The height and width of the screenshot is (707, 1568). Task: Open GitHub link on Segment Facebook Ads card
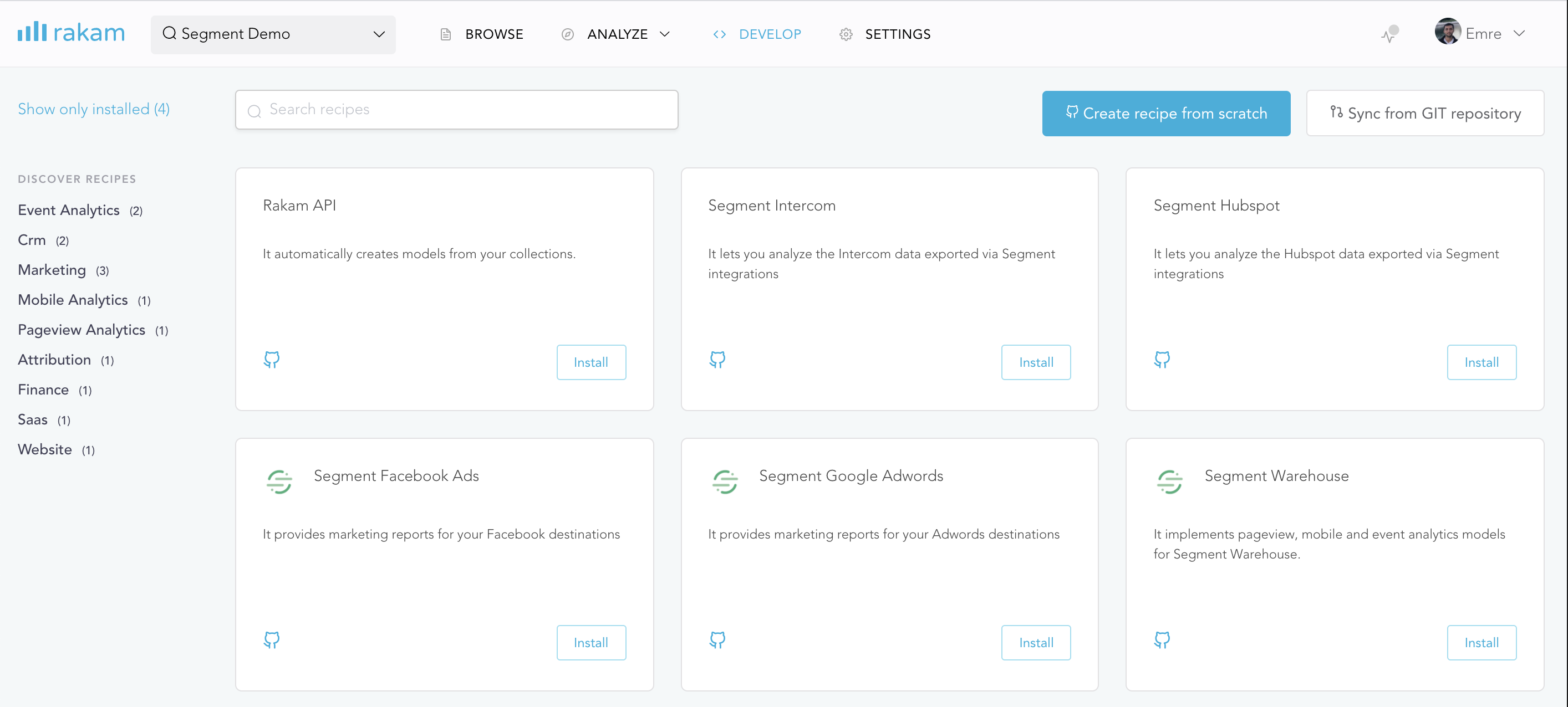tap(272, 640)
